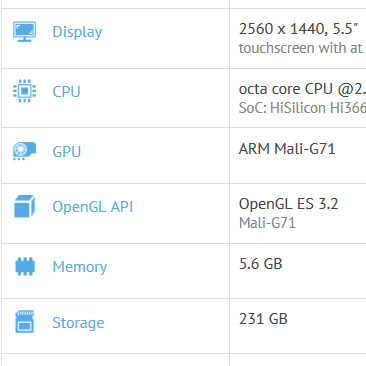Screen dimensions: 366x366
Task: Select the OpenGL ES 3.2 value
Action: 288,204
